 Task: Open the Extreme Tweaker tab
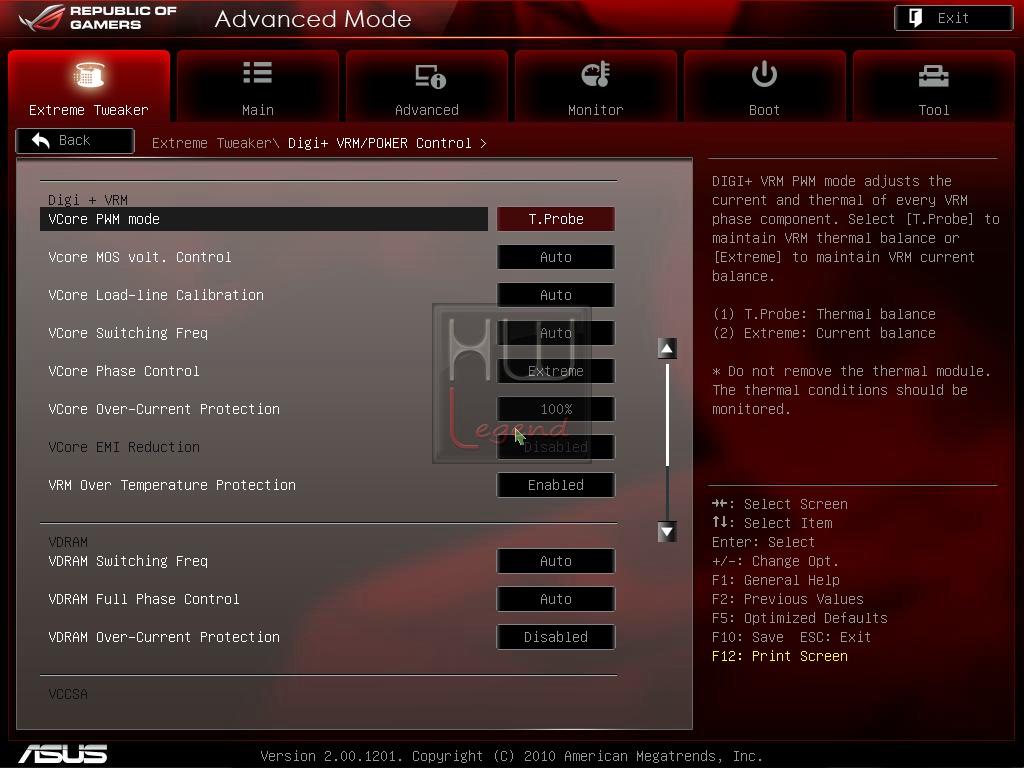point(89,86)
